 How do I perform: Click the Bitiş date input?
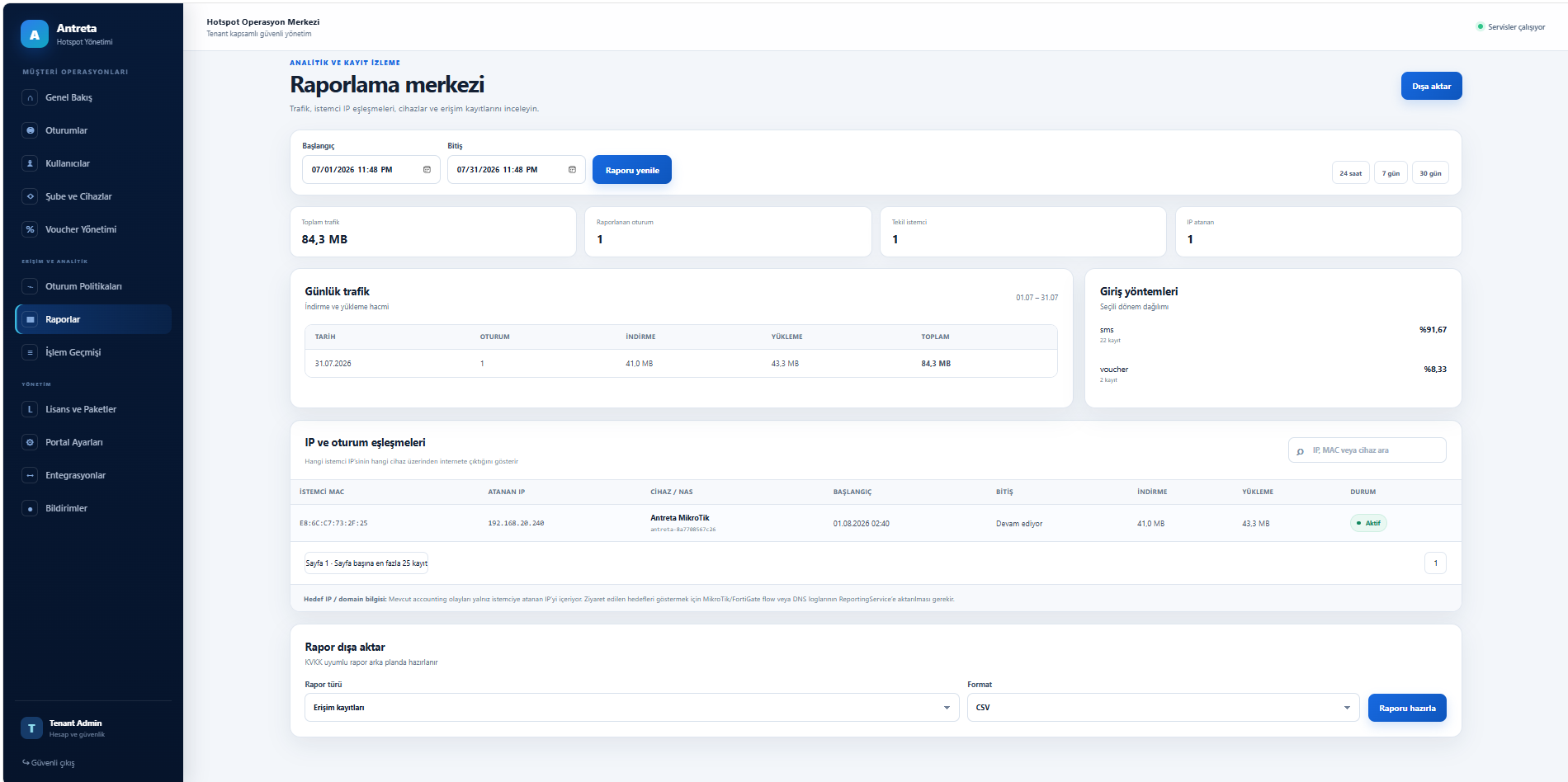coord(517,170)
